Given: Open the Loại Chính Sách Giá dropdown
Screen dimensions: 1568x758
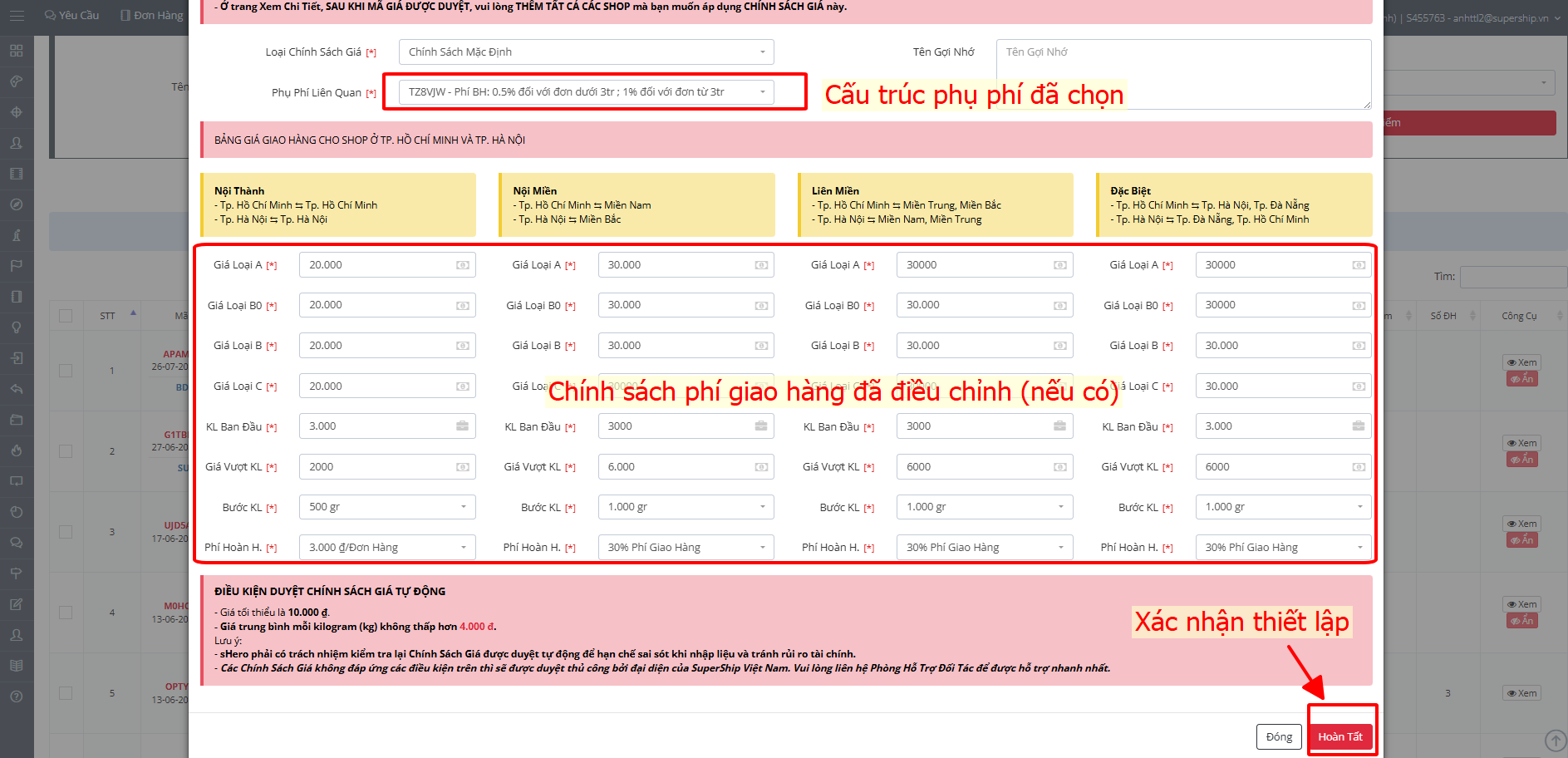Looking at the screenshot, I should tap(587, 52).
